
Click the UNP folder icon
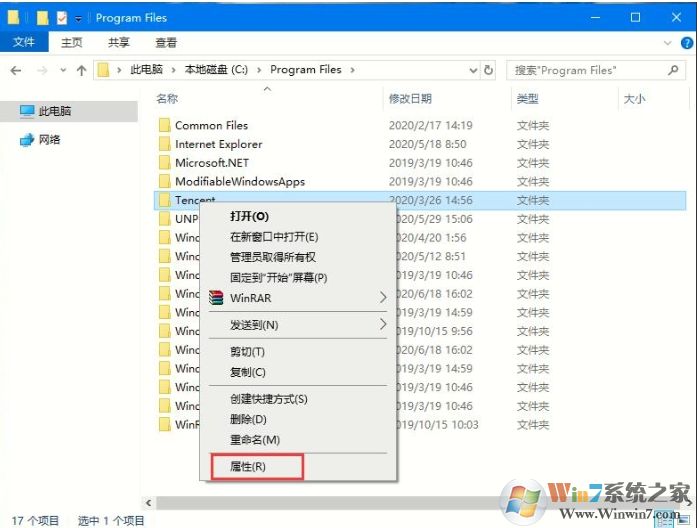pyautogui.click(x=164, y=219)
